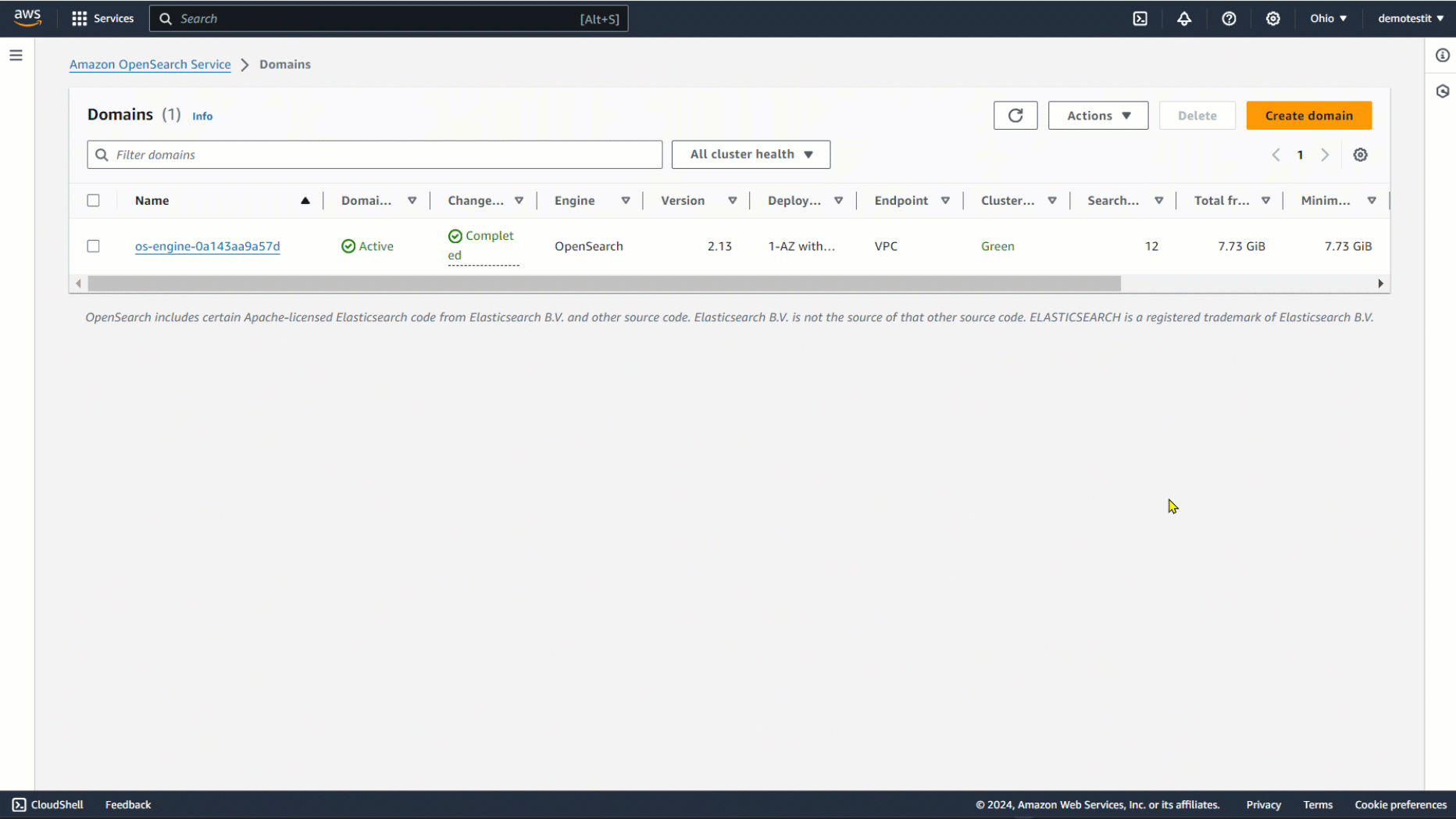Screen dimensions: 1456x819
Task: Open Cookie preferences in footer
Action: coord(1401,805)
